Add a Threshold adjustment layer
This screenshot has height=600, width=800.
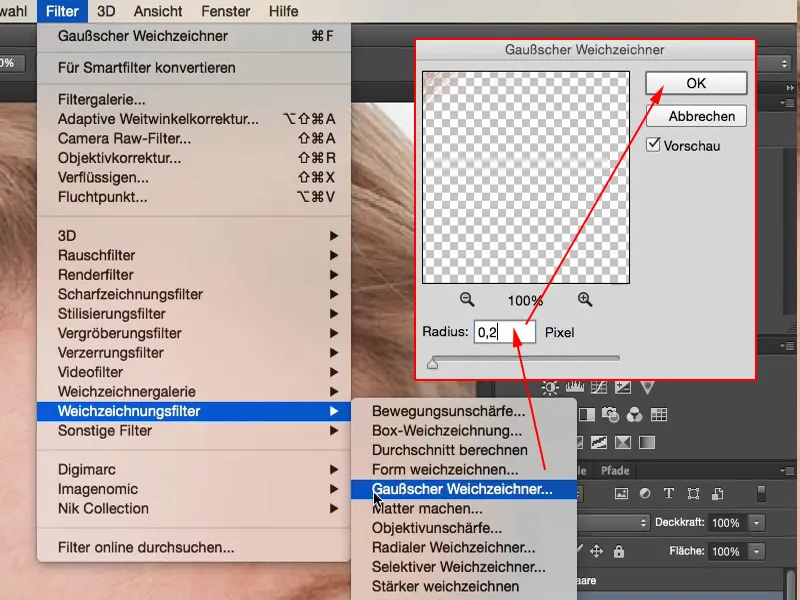(x=598, y=442)
